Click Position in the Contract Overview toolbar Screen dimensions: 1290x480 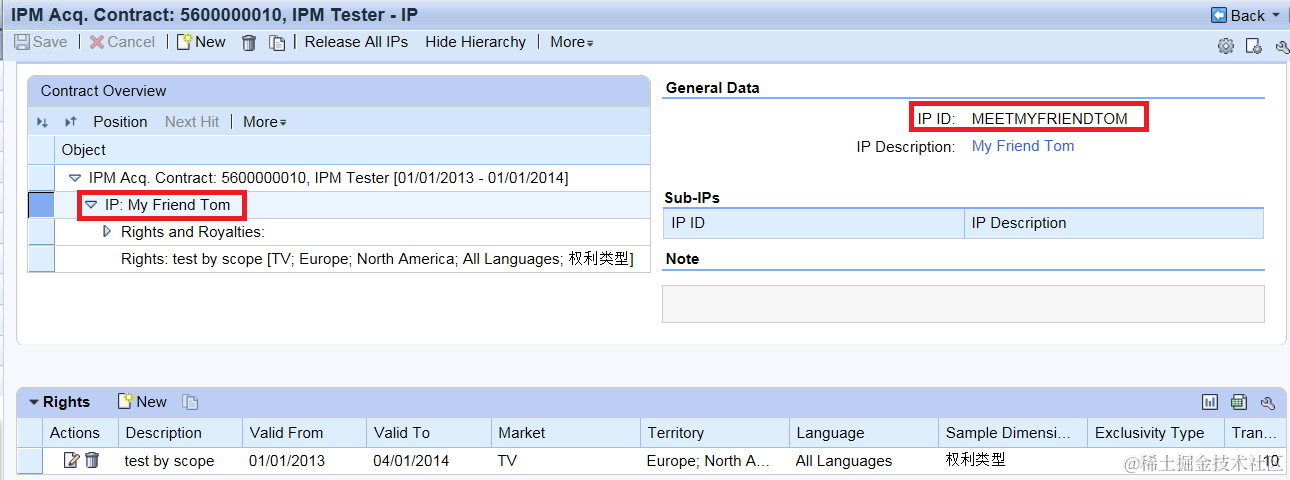coord(120,122)
